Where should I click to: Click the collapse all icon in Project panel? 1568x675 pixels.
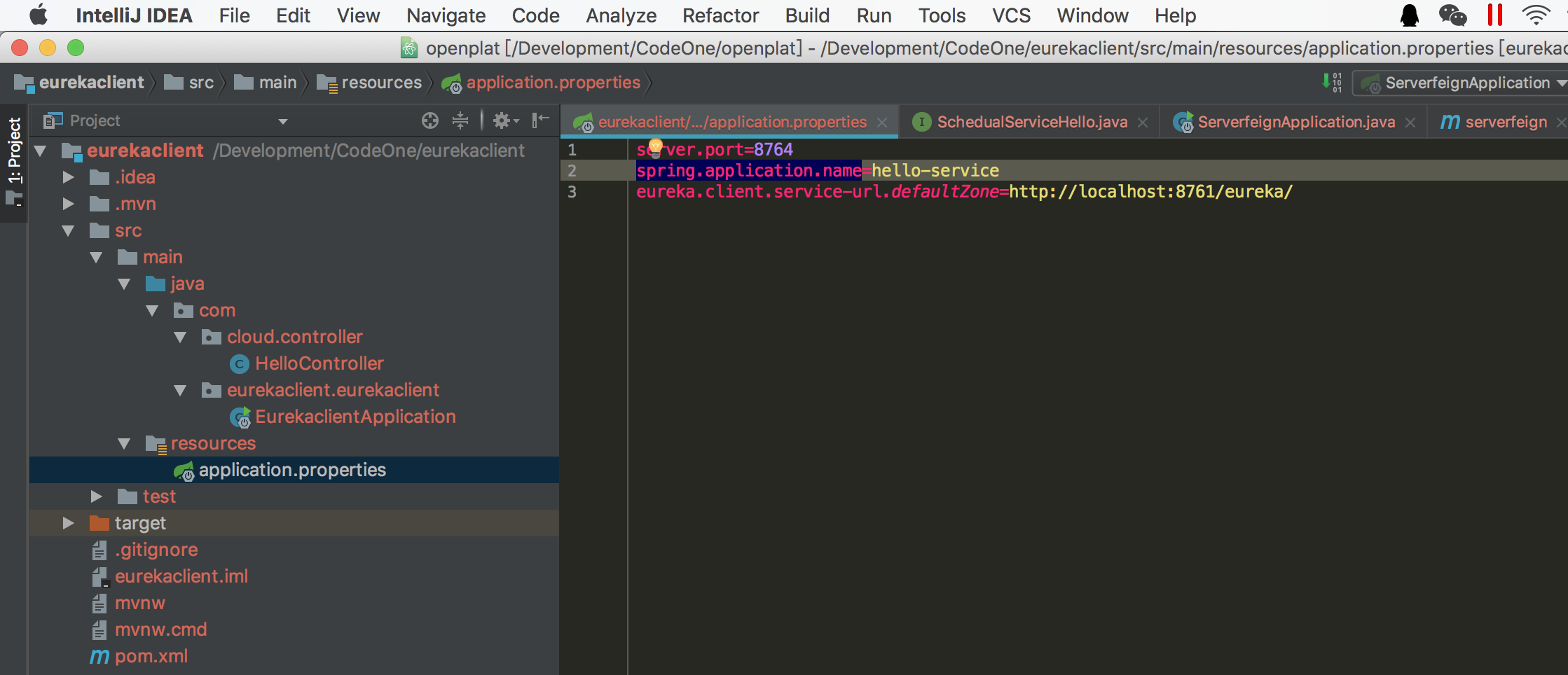[460, 121]
